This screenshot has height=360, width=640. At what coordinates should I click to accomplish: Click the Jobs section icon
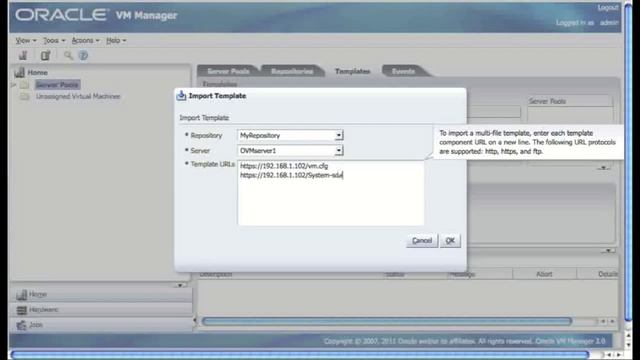pyautogui.click(x=22, y=325)
